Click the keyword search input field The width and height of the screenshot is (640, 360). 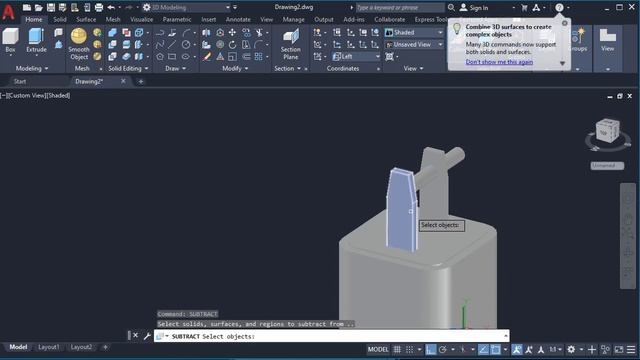coord(400,7)
